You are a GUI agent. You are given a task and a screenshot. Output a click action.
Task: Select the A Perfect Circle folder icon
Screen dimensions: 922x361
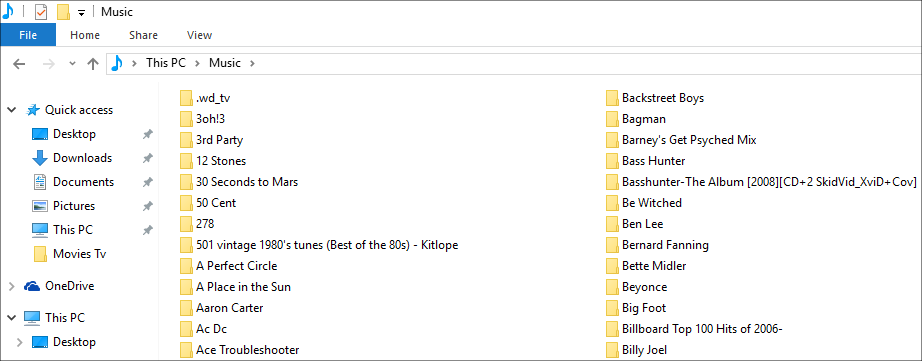(186, 266)
